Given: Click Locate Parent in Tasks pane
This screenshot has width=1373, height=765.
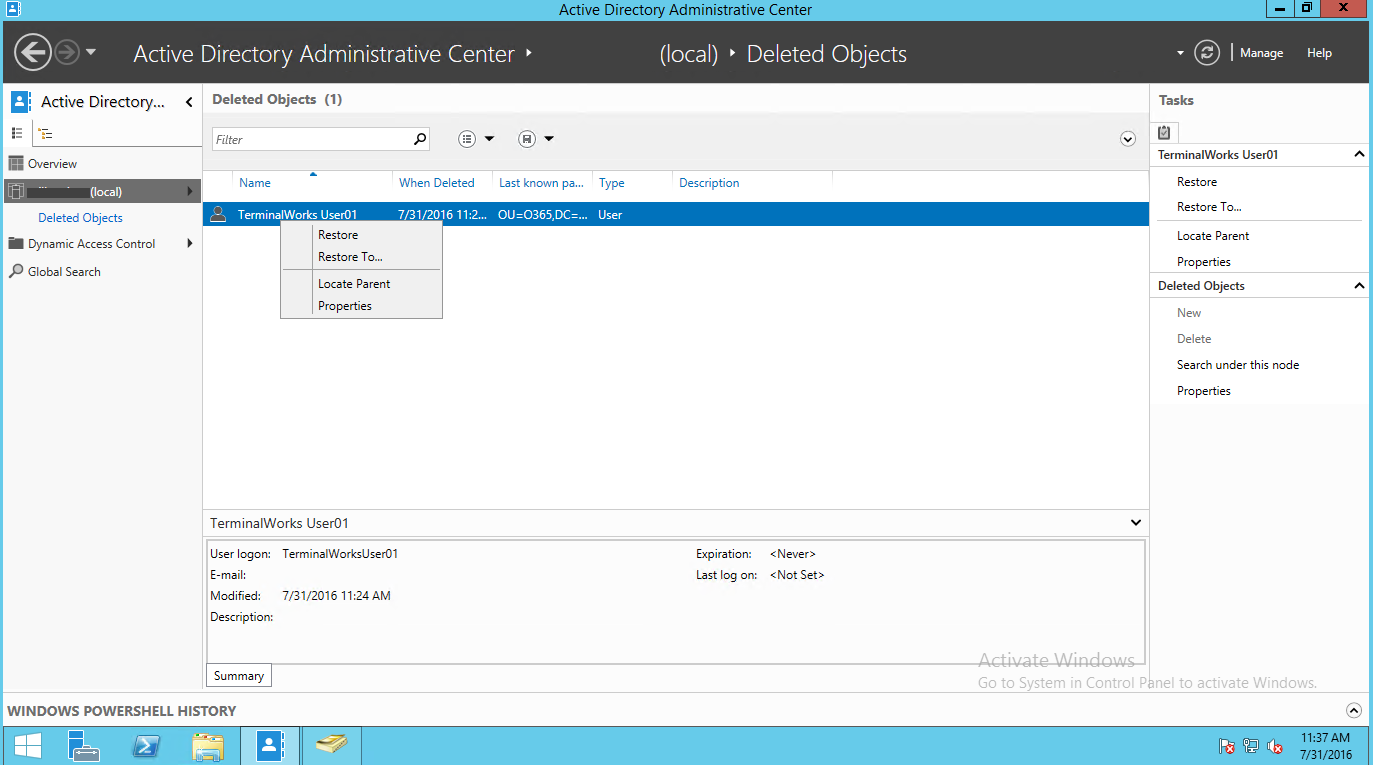Looking at the screenshot, I should tap(1213, 236).
